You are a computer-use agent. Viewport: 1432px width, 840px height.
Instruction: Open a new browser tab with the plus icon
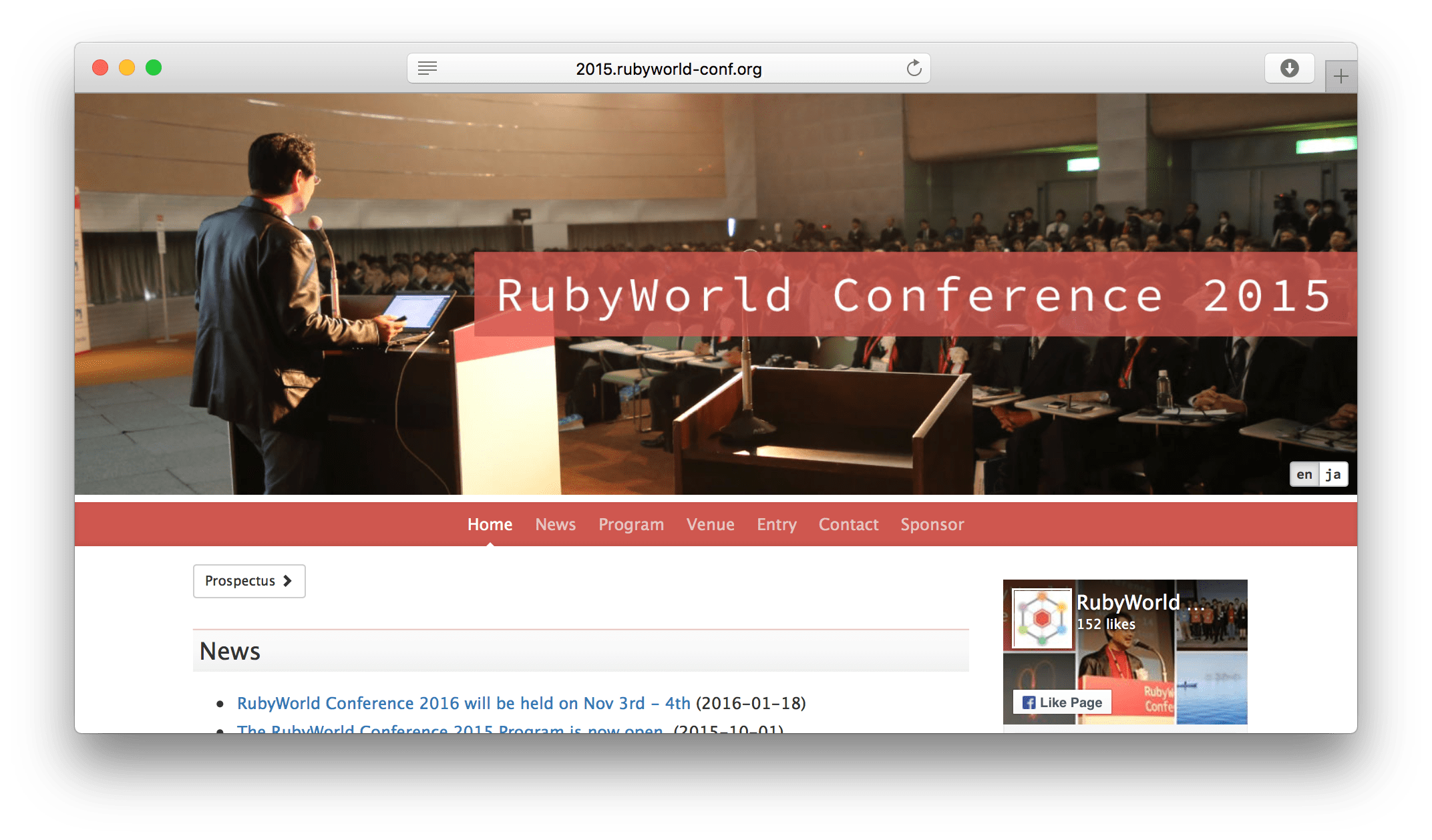tap(1340, 76)
